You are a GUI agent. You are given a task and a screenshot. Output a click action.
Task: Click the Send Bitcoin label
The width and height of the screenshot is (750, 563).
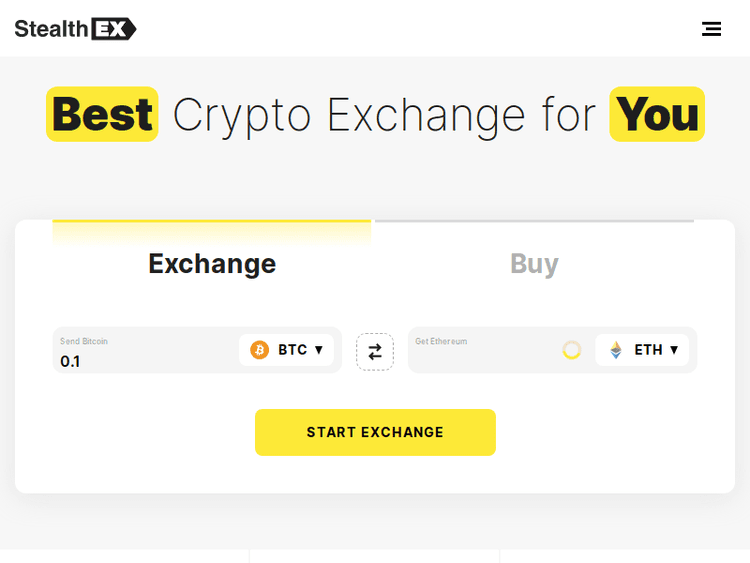pyautogui.click(x=84, y=341)
